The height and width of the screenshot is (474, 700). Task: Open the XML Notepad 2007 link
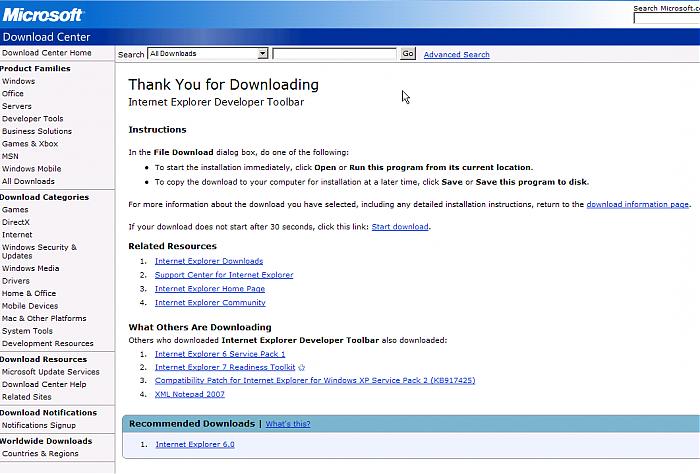point(190,394)
